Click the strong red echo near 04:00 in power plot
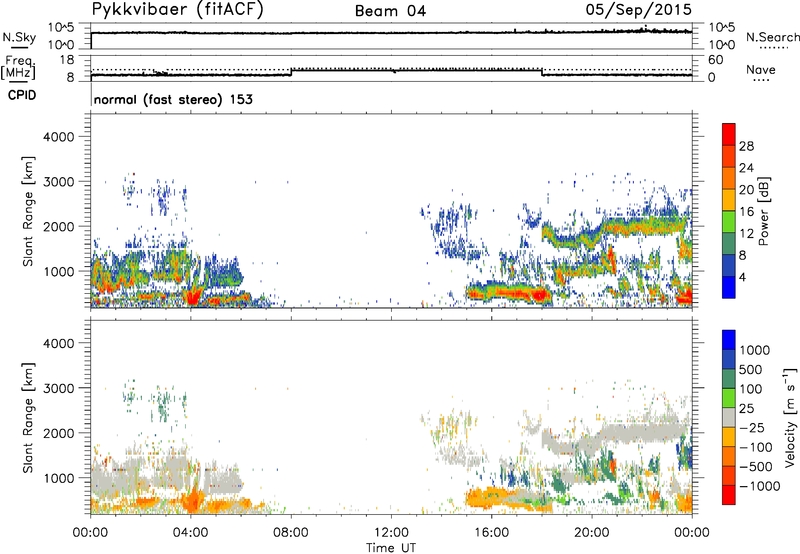Viewport: 800px width, 554px height. (192, 297)
